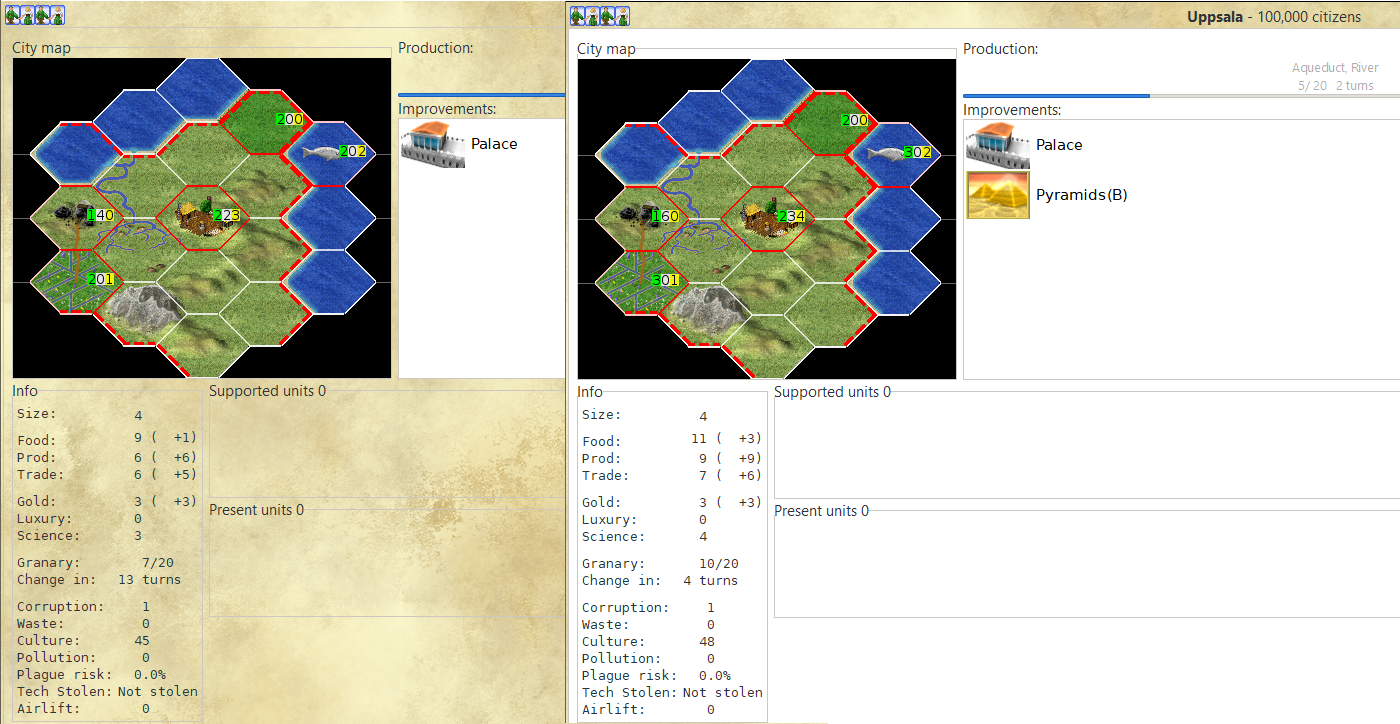Screen dimensions: 1400x724
Task: Click first citizen icon in left window
Action: (13, 15)
